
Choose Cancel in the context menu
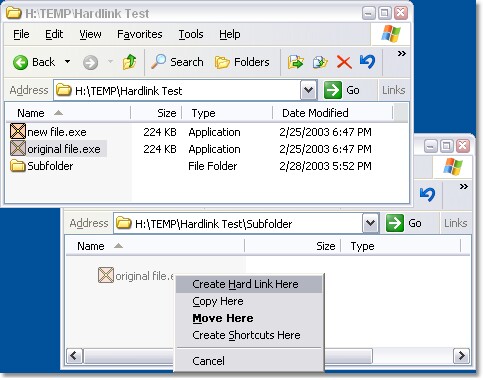click(x=249, y=361)
